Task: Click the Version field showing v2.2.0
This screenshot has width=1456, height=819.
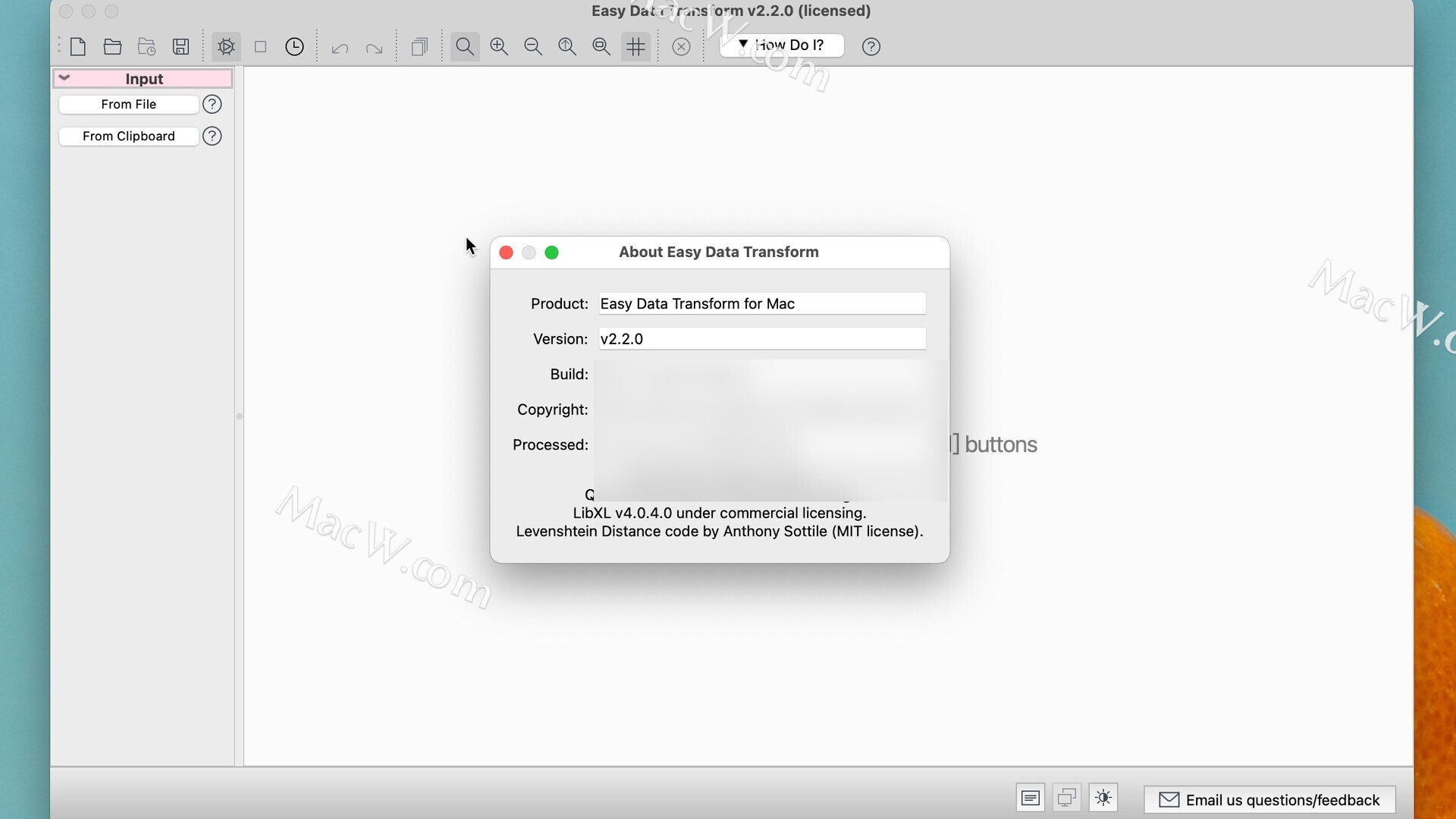Action: coord(762,339)
